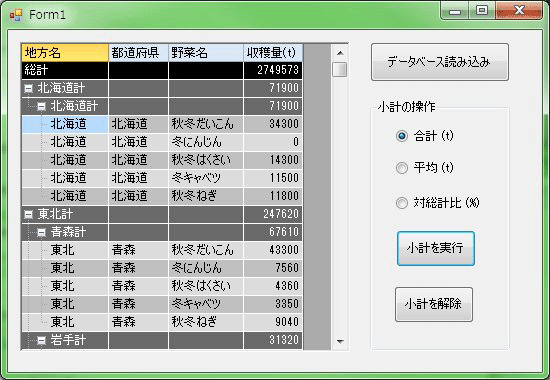Maximize the Form1 window
Image resolution: width=550 pixels, height=380 pixels.
click(482, 11)
